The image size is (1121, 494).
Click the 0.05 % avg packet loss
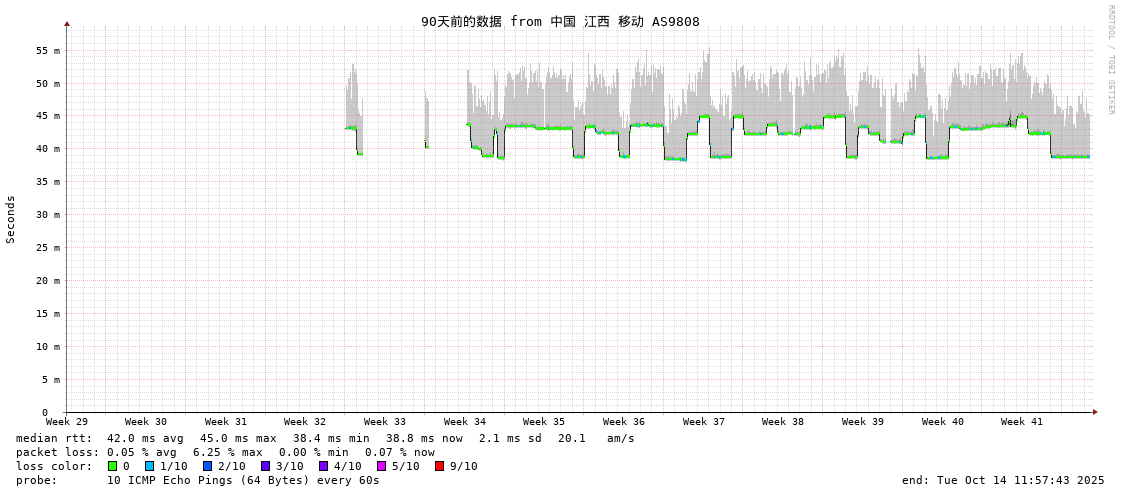point(145,453)
